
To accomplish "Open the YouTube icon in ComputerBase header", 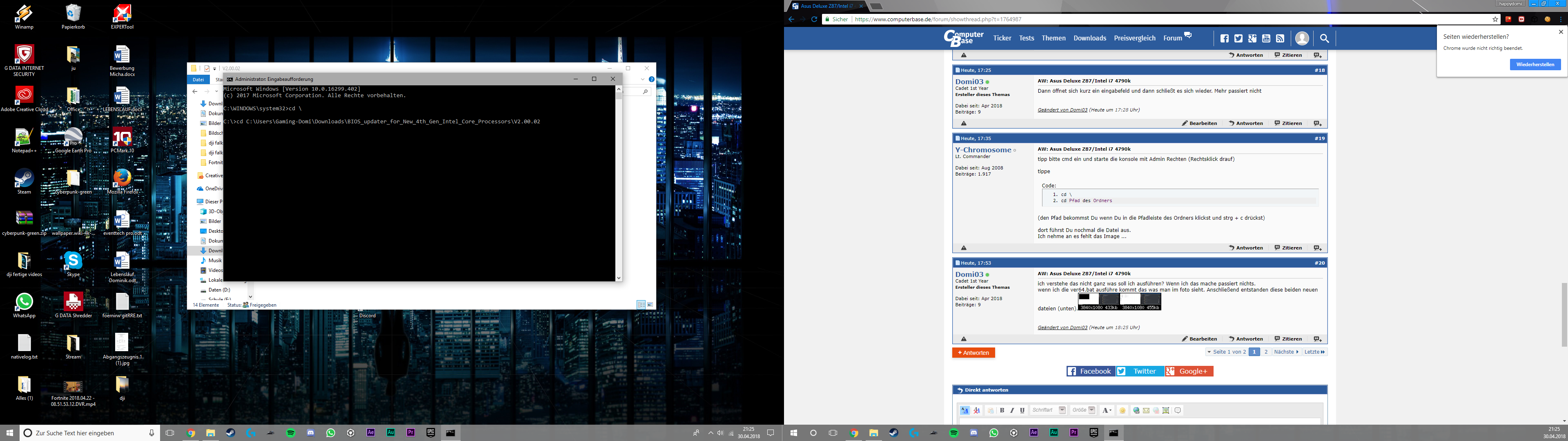I will coord(1266,38).
